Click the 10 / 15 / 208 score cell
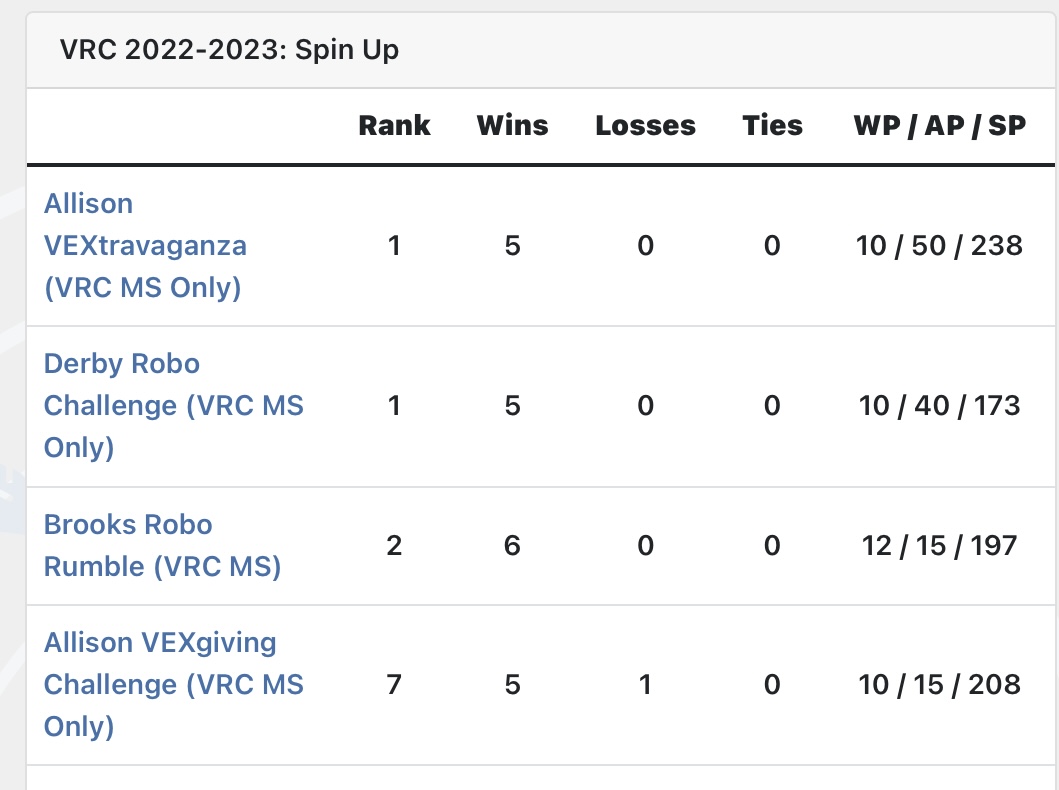The width and height of the screenshot is (1059, 790). click(x=939, y=685)
